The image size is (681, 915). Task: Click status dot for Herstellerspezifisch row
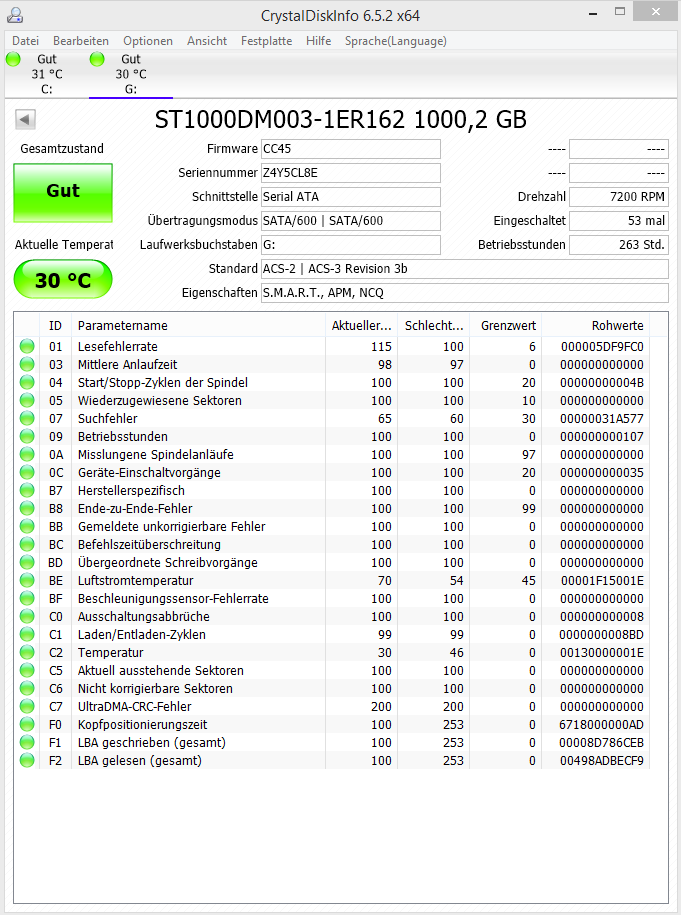point(27,490)
